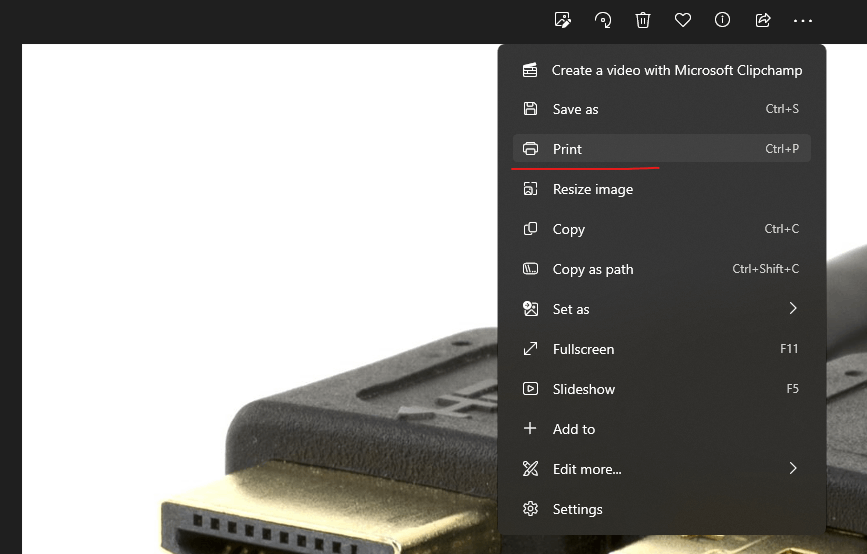The height and width of the screenshot is (554, 867).
Task: Click the Set as picture icon
Action: click(x=530, y=309)
